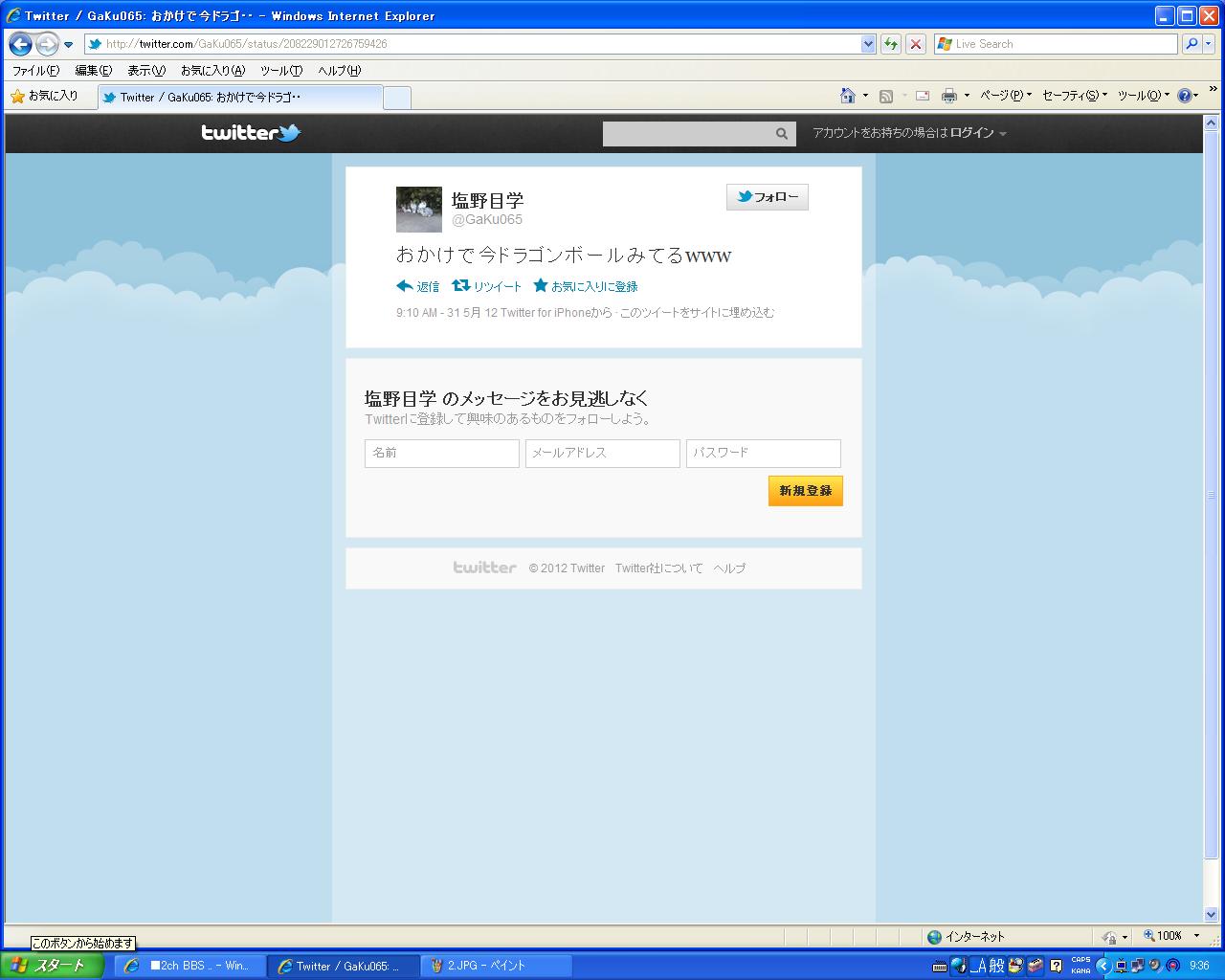Open the ヘルプ(H) menu

point(340,71)
